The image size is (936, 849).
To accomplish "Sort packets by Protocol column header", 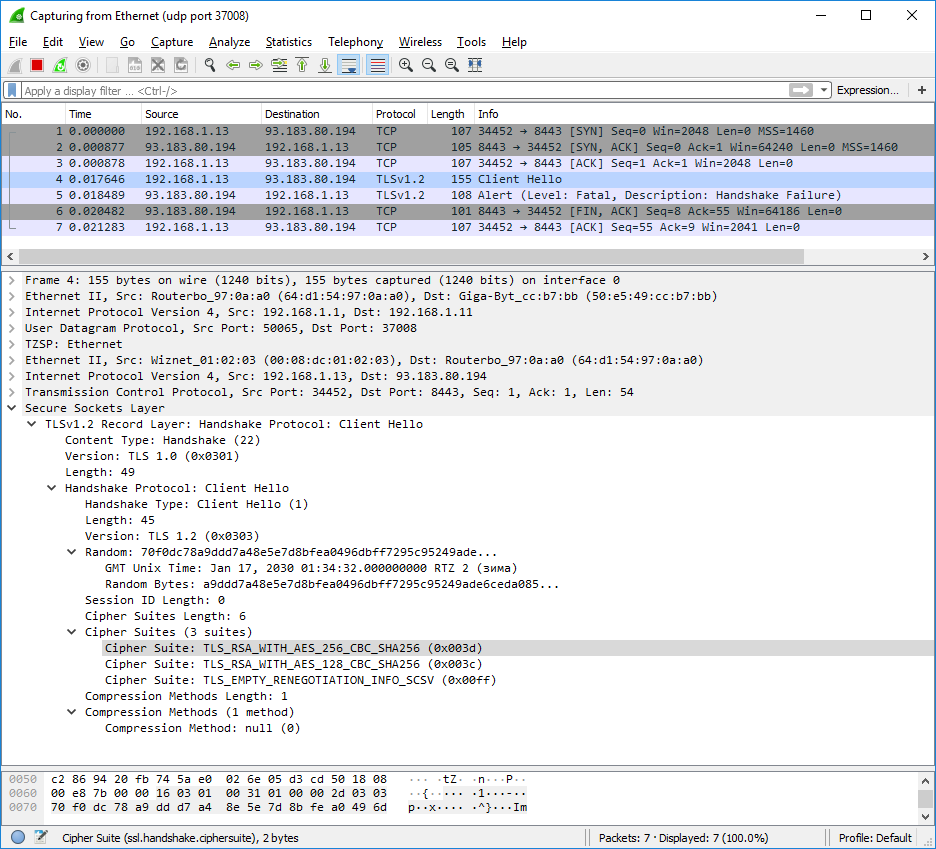I will coord(399,114).
